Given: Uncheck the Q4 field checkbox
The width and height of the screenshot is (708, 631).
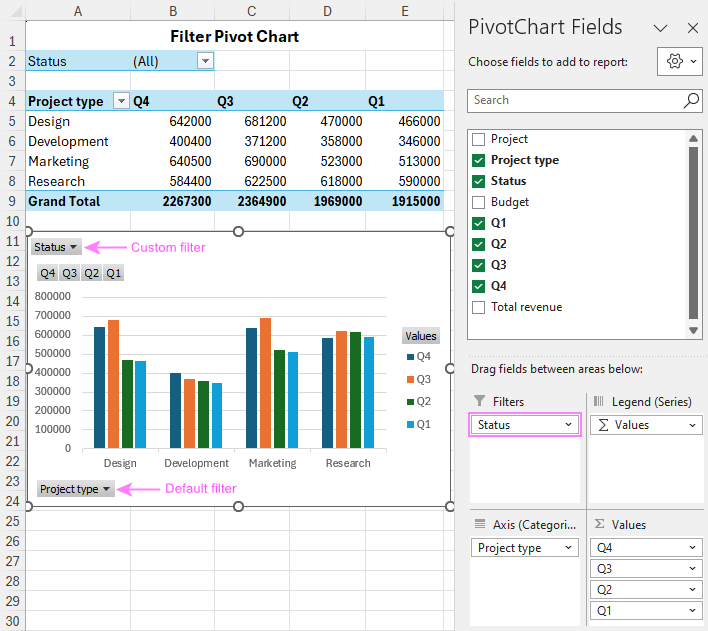Looking at the screenshot, I should pos(478,286).
